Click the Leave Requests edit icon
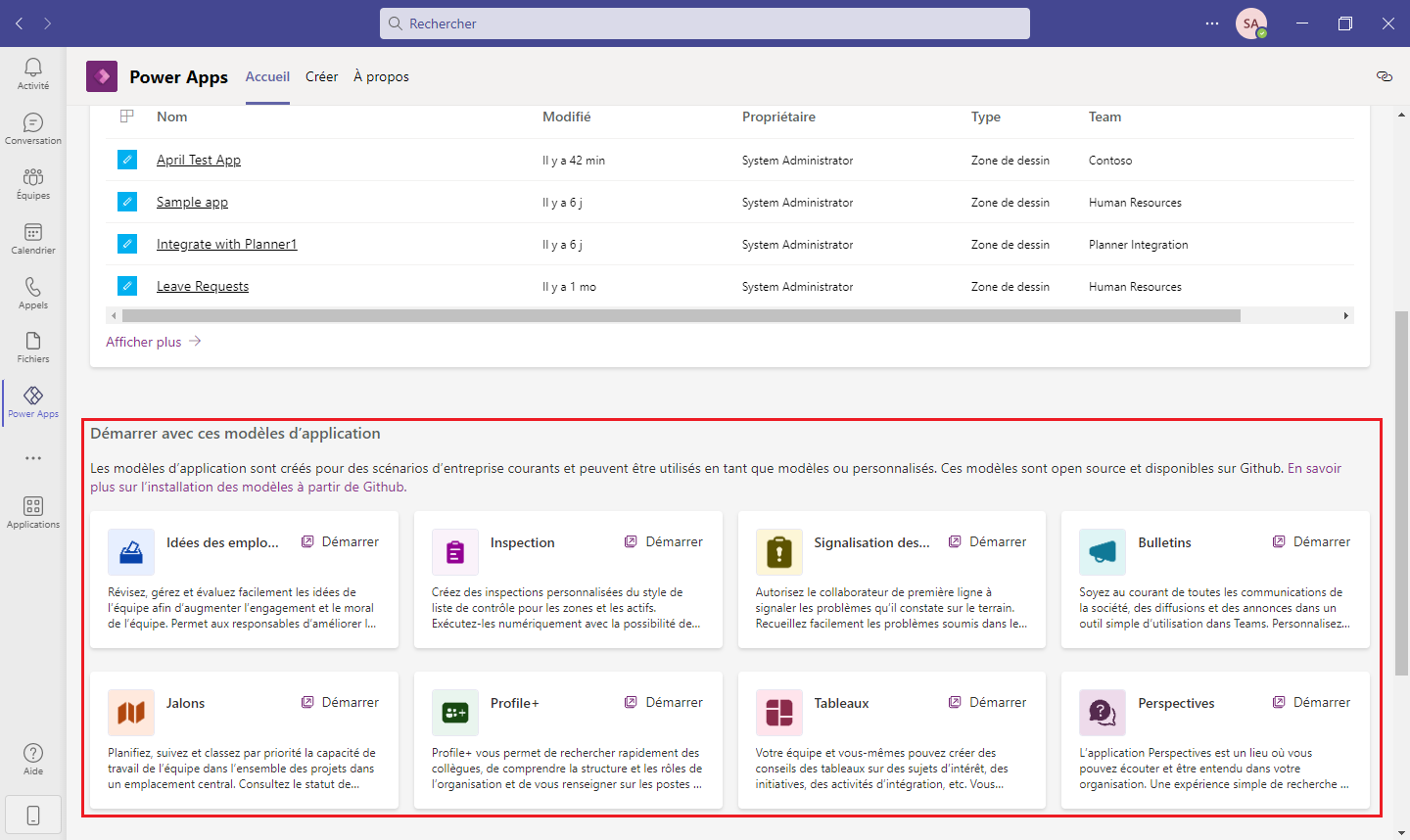Screen dimensions: 1410x840 pos(127,286)
